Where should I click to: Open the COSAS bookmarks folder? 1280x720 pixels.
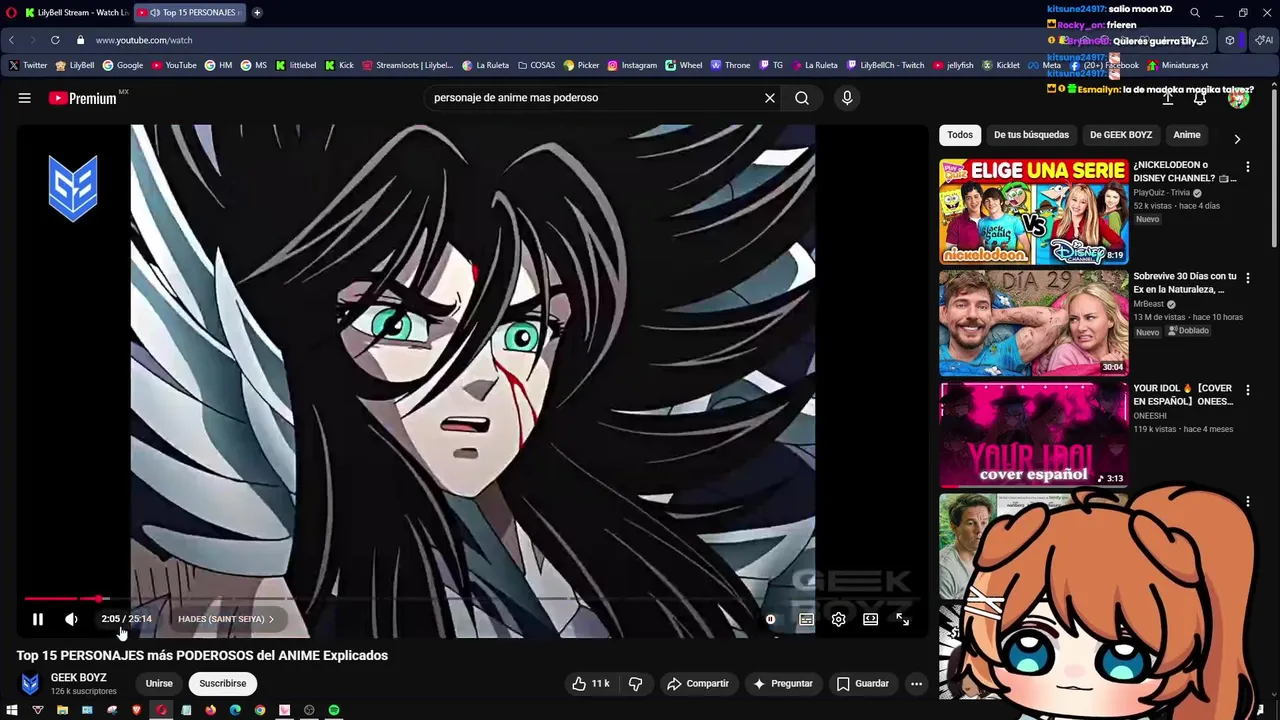tap(536, 65)
